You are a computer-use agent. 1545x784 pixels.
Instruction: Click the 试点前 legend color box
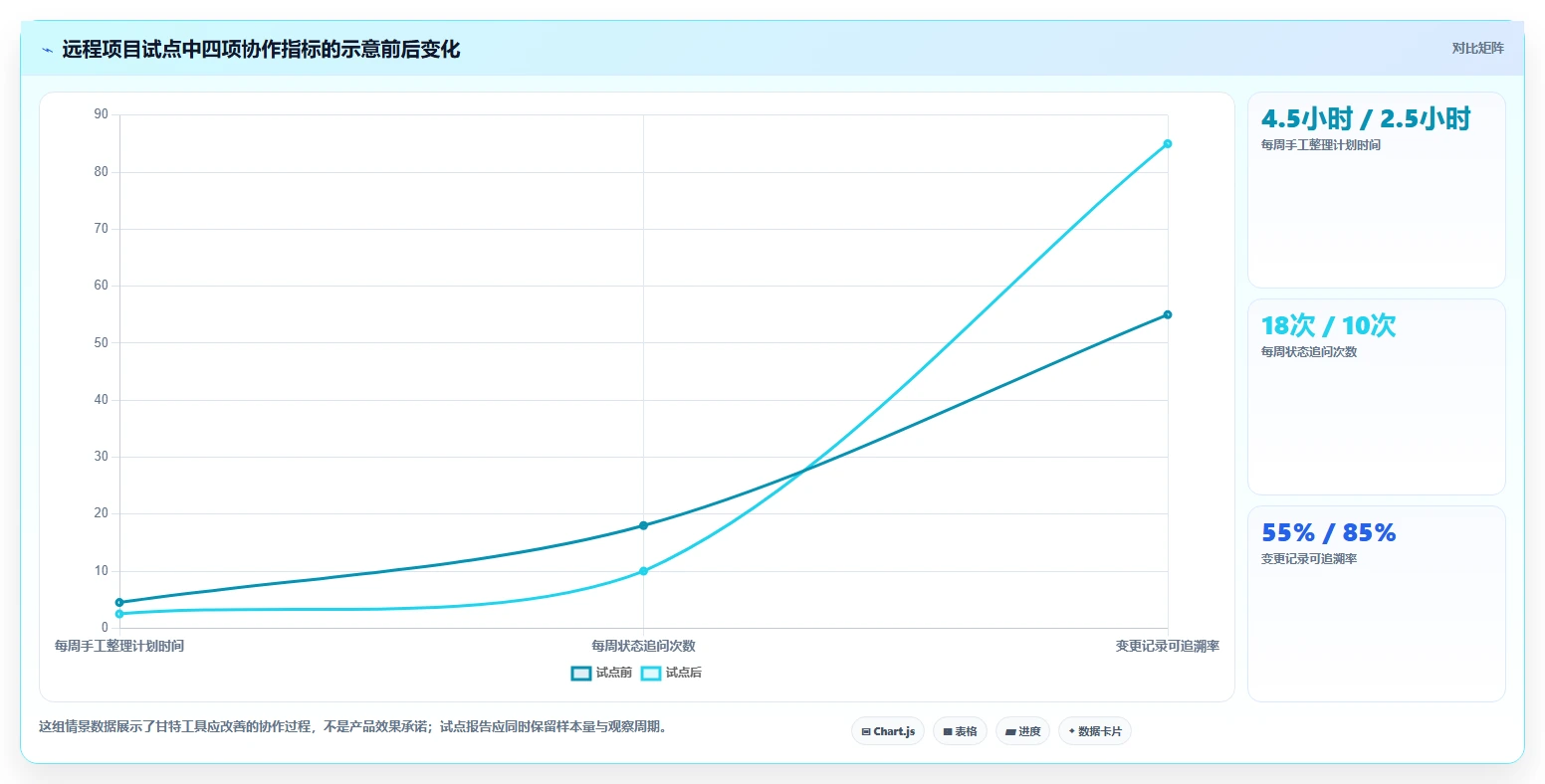click(581, 674)
